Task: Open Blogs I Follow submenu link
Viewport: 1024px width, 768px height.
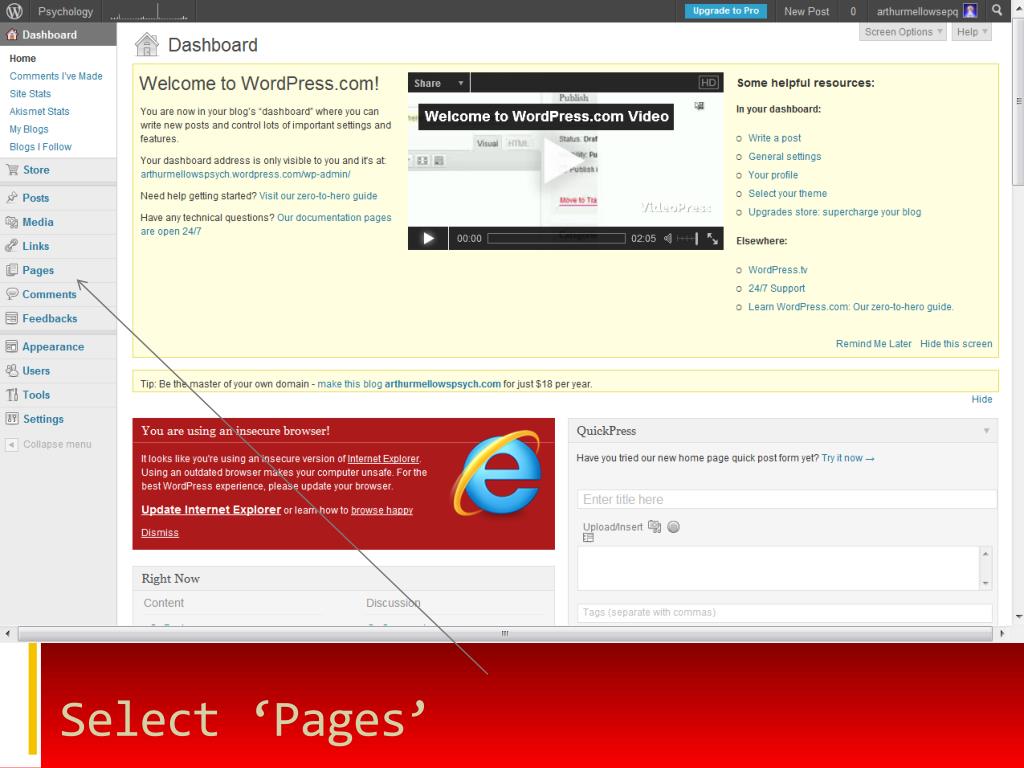Action: tap(40, 147)
